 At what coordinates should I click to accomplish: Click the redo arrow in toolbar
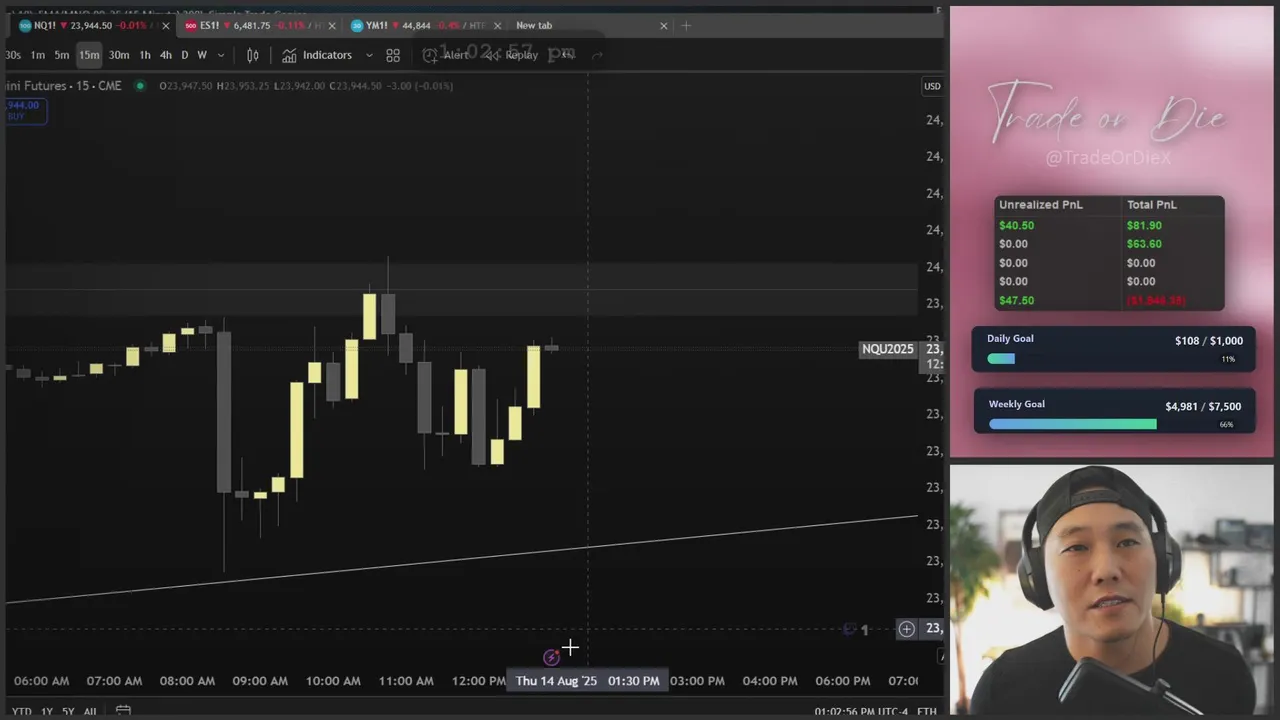(597, 55)
